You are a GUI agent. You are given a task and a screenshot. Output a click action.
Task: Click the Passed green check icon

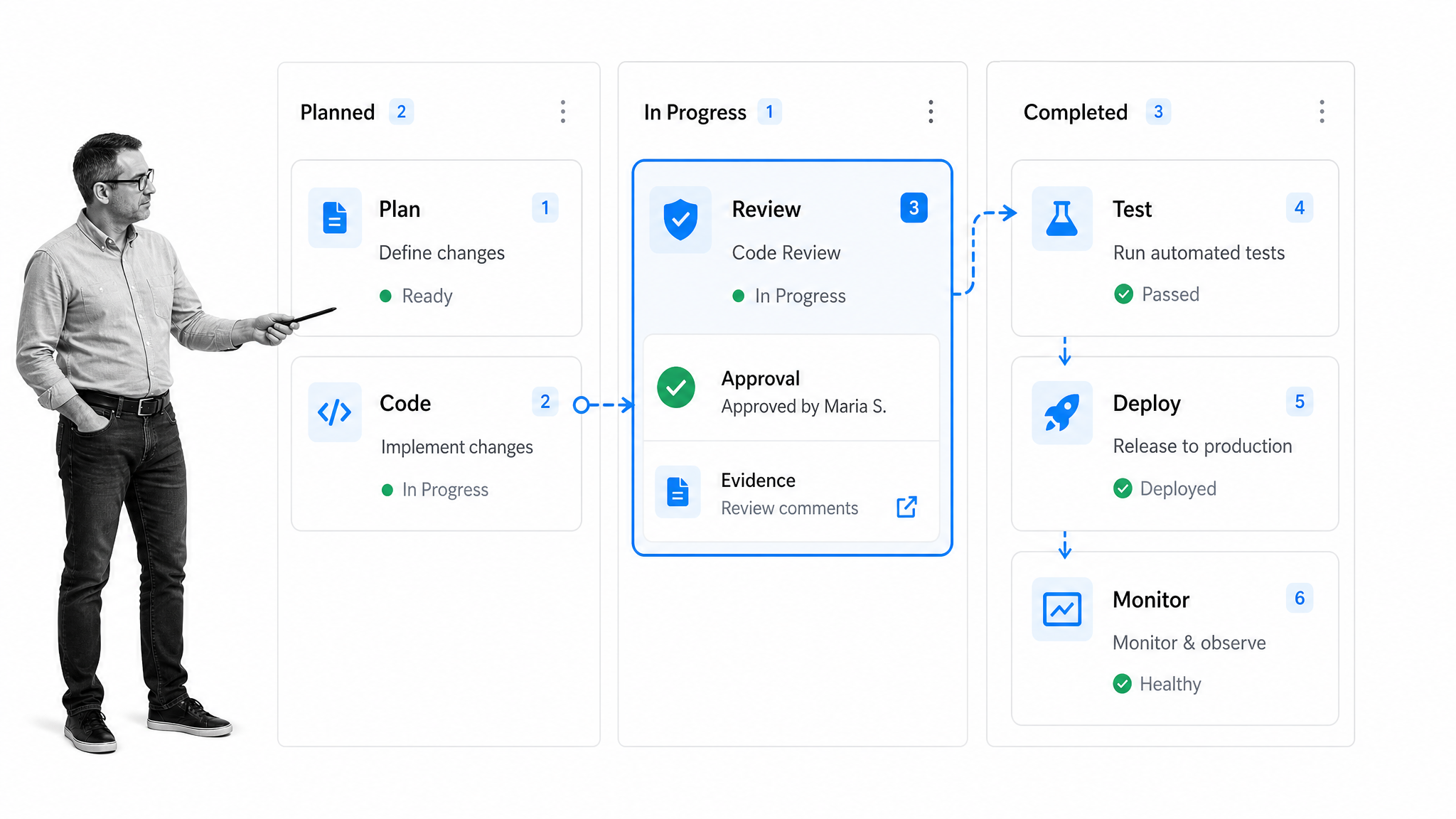tap(1124, 294)
